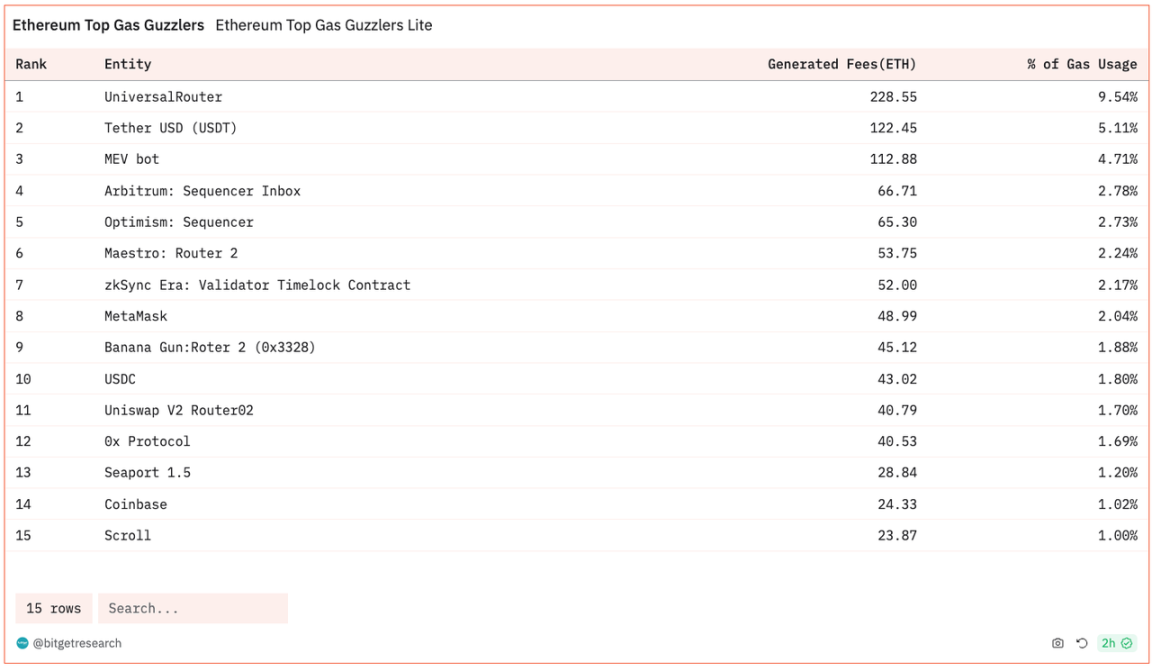The image size is (1152, 671).
Task: Select the UniversalRouter entity cell
Action: pyautogui.click(x=163, y=97)
